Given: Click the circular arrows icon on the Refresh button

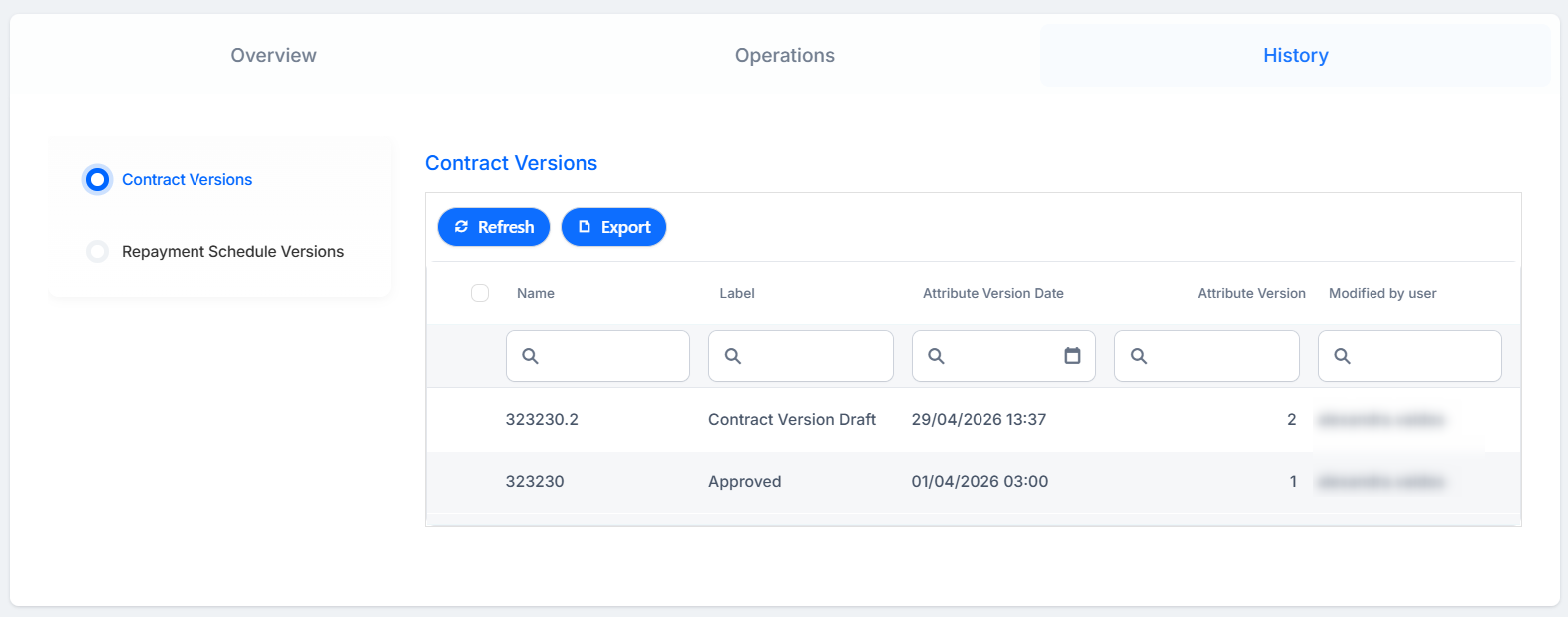Looking at the screenshot, I should click(461, 227).
